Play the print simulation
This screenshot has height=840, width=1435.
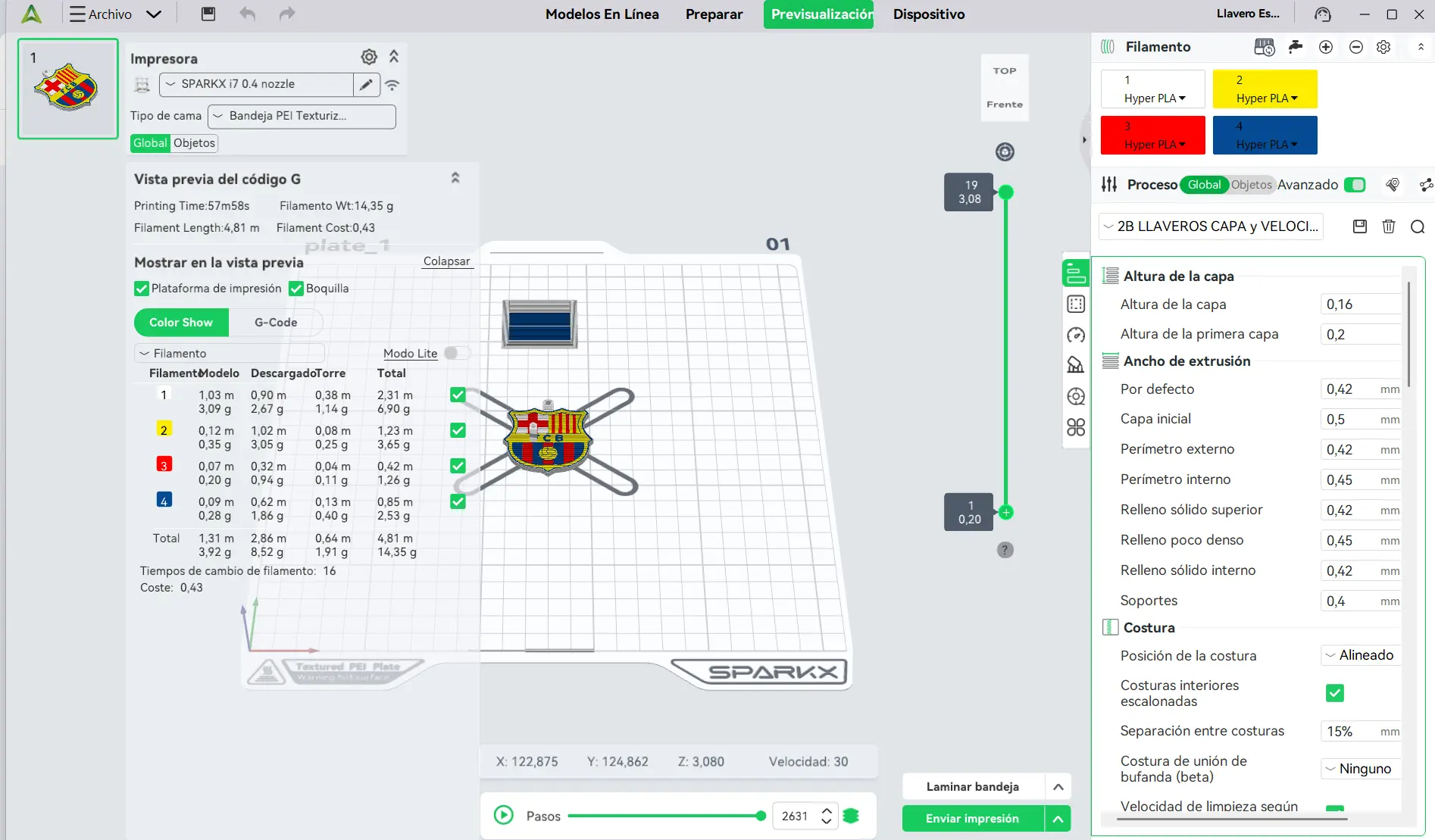click(x=504, y=815)
